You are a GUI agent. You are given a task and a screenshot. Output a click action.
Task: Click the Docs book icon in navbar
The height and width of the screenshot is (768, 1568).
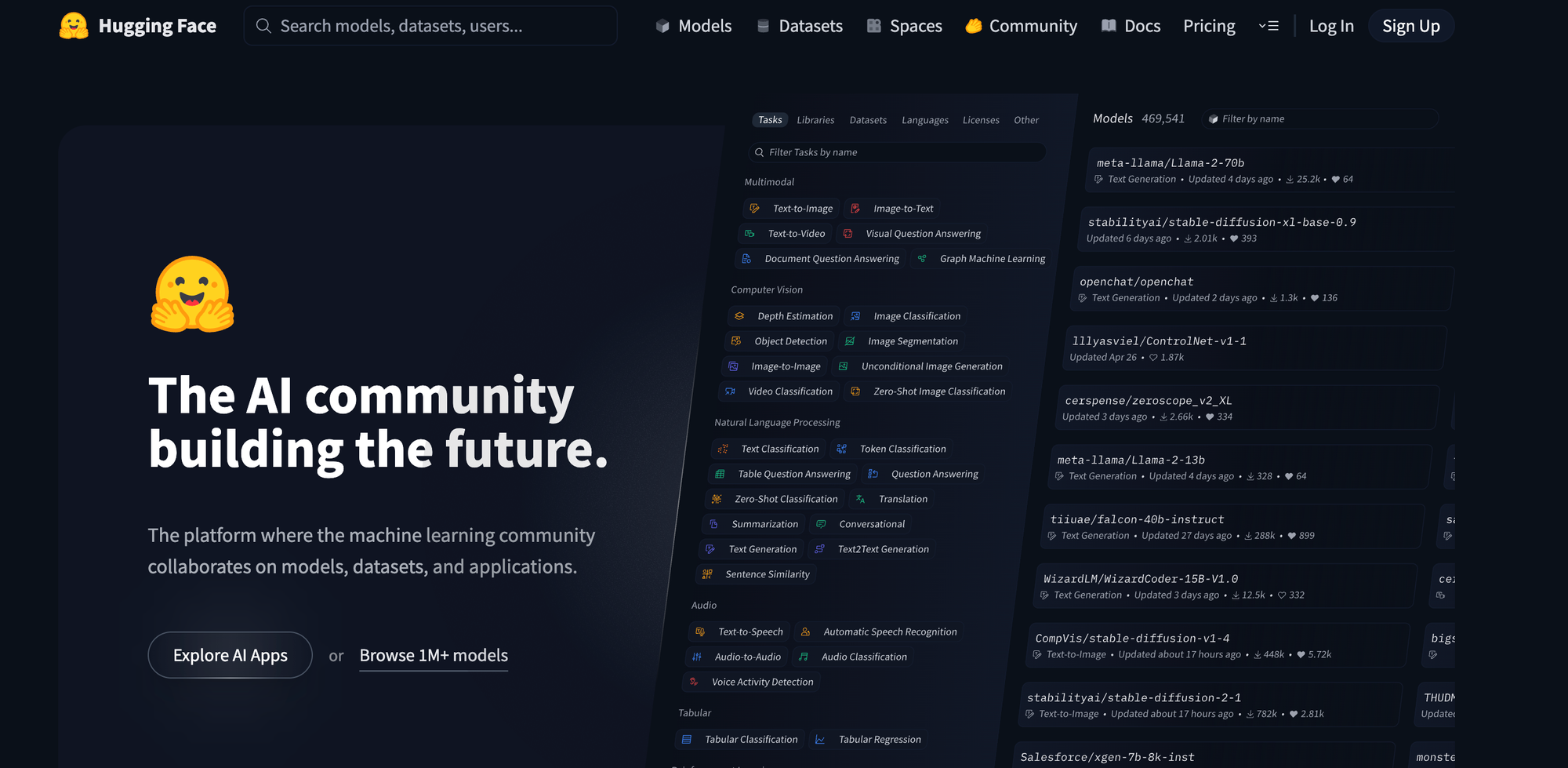pyautogui.click(x=1109, y=26)
